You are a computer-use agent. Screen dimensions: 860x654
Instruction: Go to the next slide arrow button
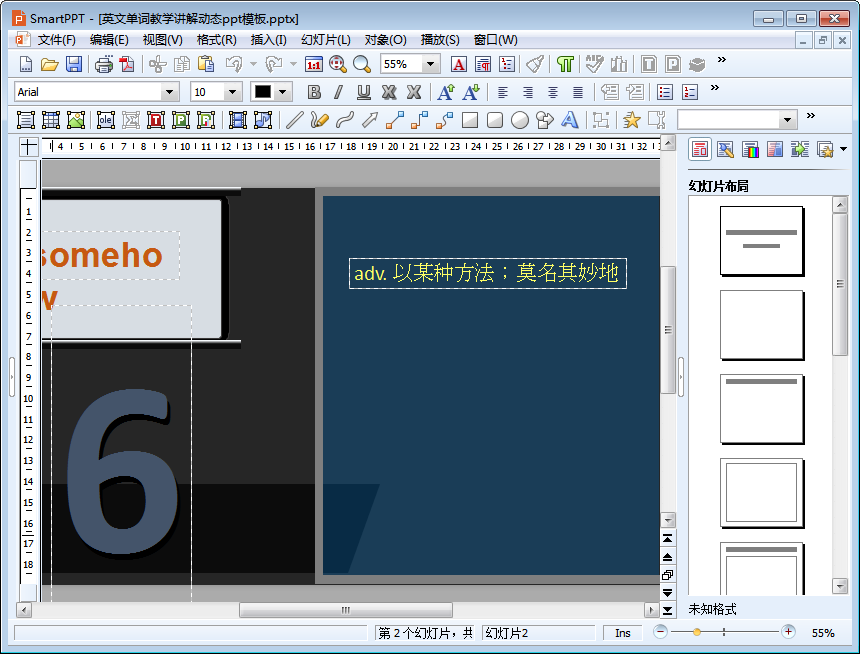[667, 593]
